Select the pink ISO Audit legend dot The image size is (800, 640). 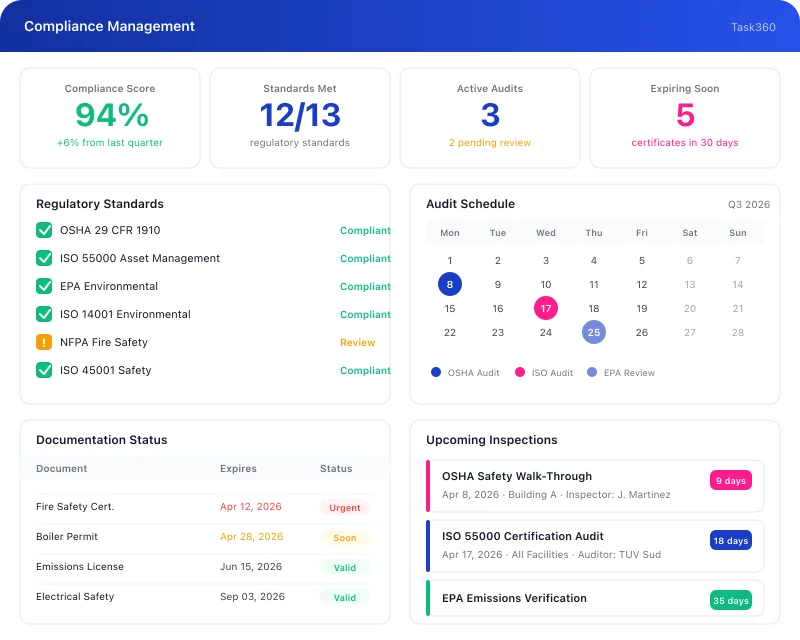[518, 372]
